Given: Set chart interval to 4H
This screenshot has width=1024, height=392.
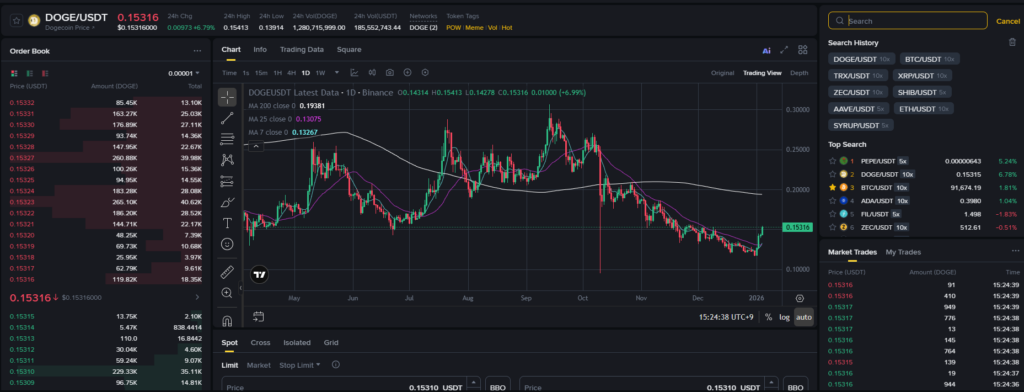Looking at the screenshot, I should (x=291, y=73).
